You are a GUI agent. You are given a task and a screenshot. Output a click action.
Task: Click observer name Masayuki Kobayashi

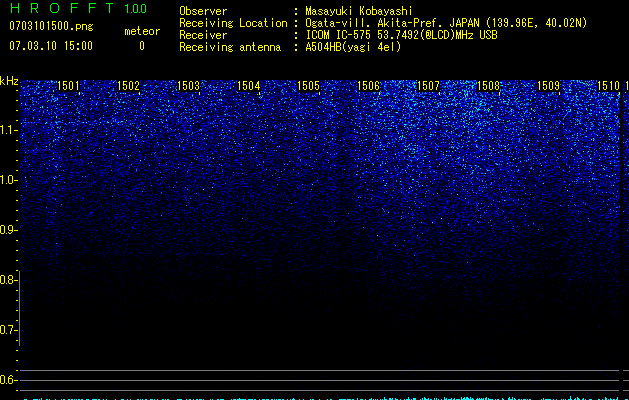[x=359, y=11]
